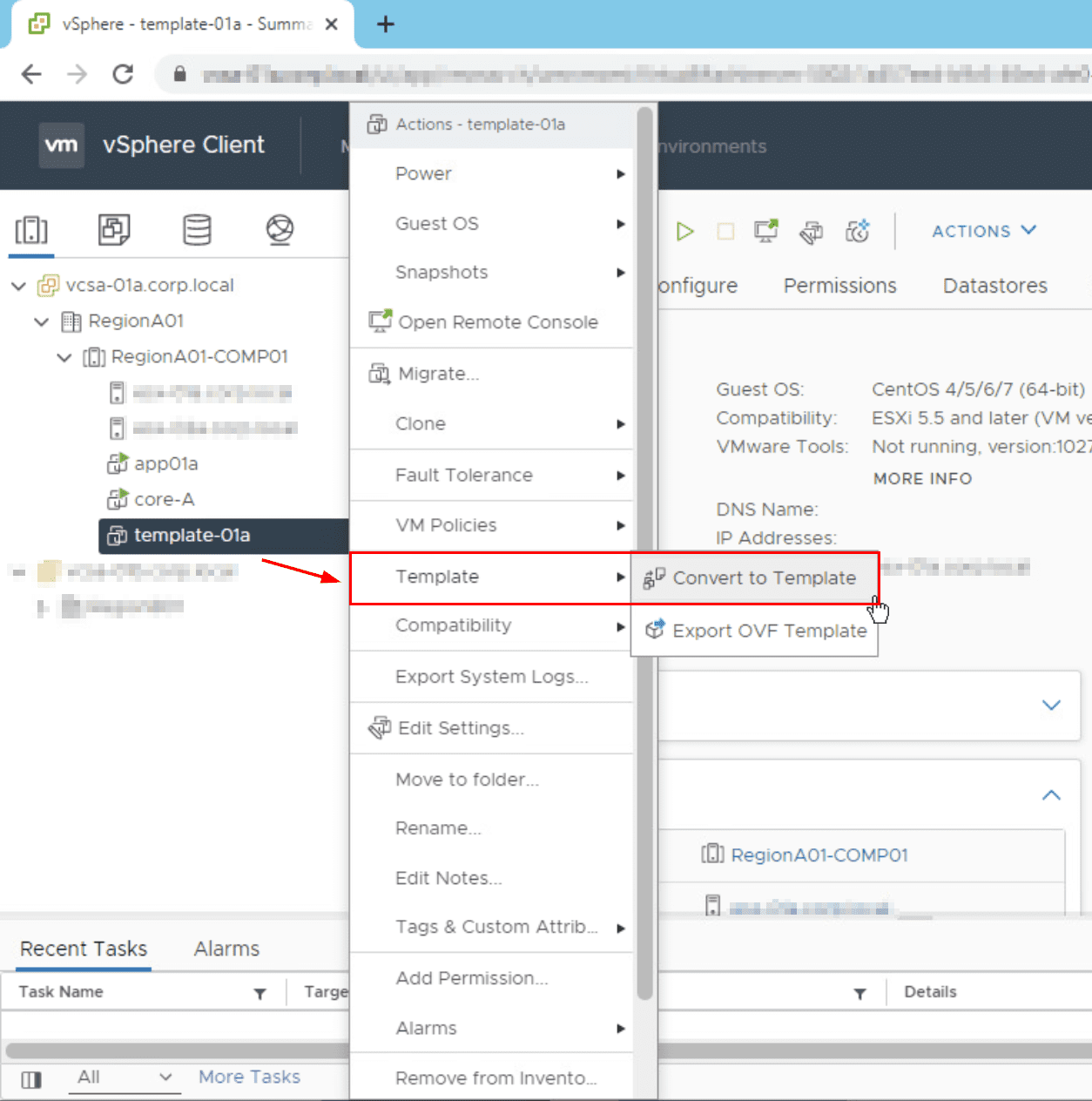Collapse the related objects card chevron

(x=1051, y=795)
